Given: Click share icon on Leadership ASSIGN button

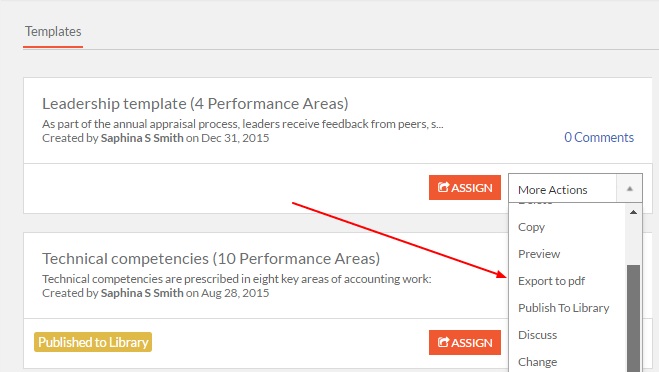Looking at the screenshot, I should point(443,187).
